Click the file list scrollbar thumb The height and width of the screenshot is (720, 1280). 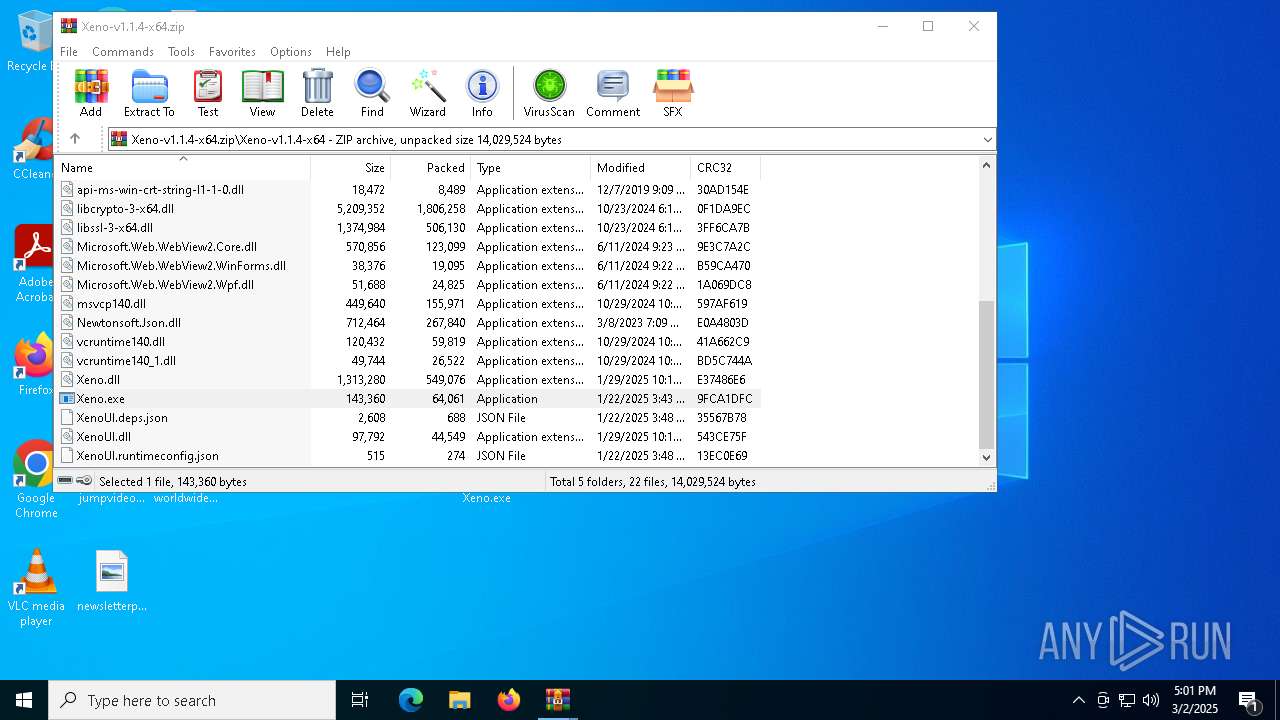point(987,373)
